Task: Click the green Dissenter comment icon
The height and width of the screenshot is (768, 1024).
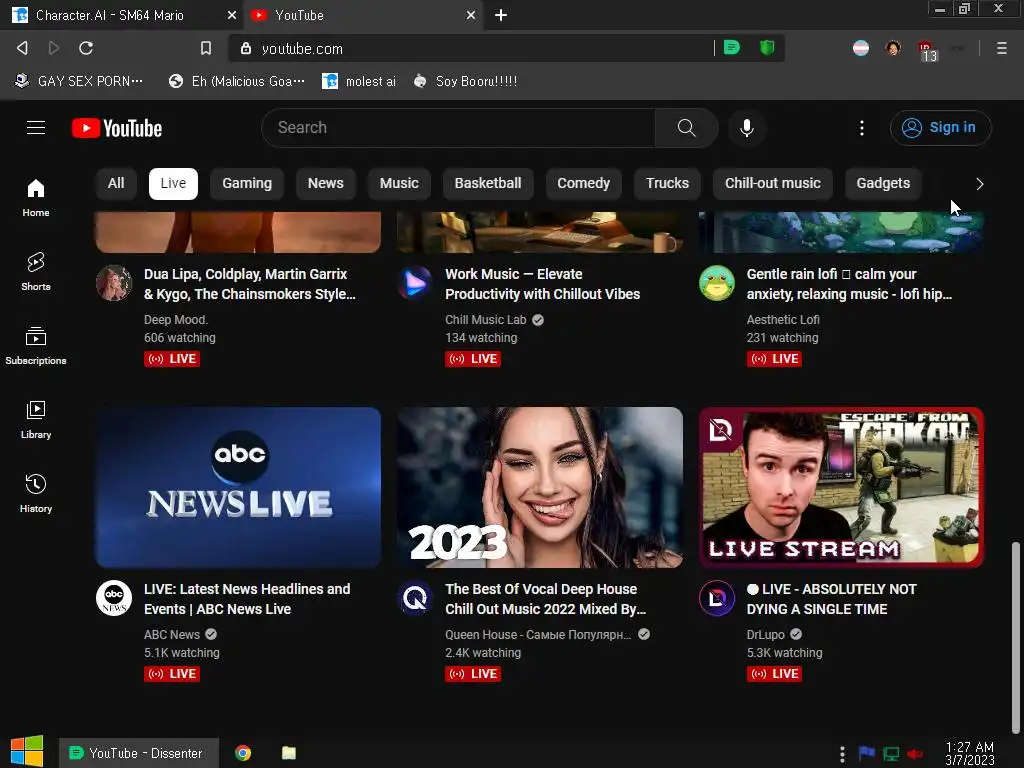Action: [732, 47]
